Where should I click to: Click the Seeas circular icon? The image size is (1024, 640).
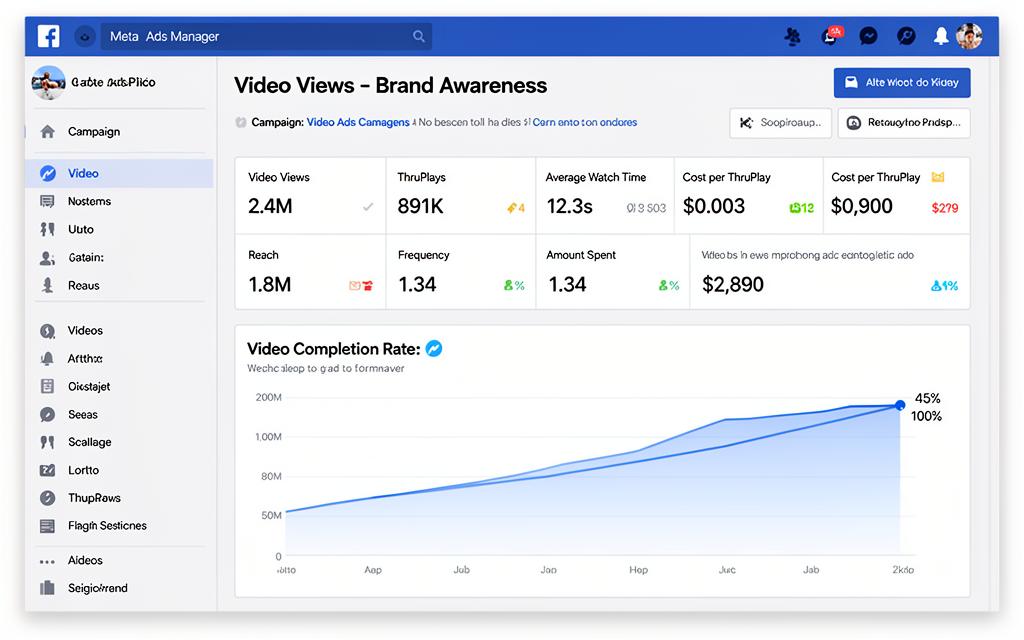tap(47, 415)
